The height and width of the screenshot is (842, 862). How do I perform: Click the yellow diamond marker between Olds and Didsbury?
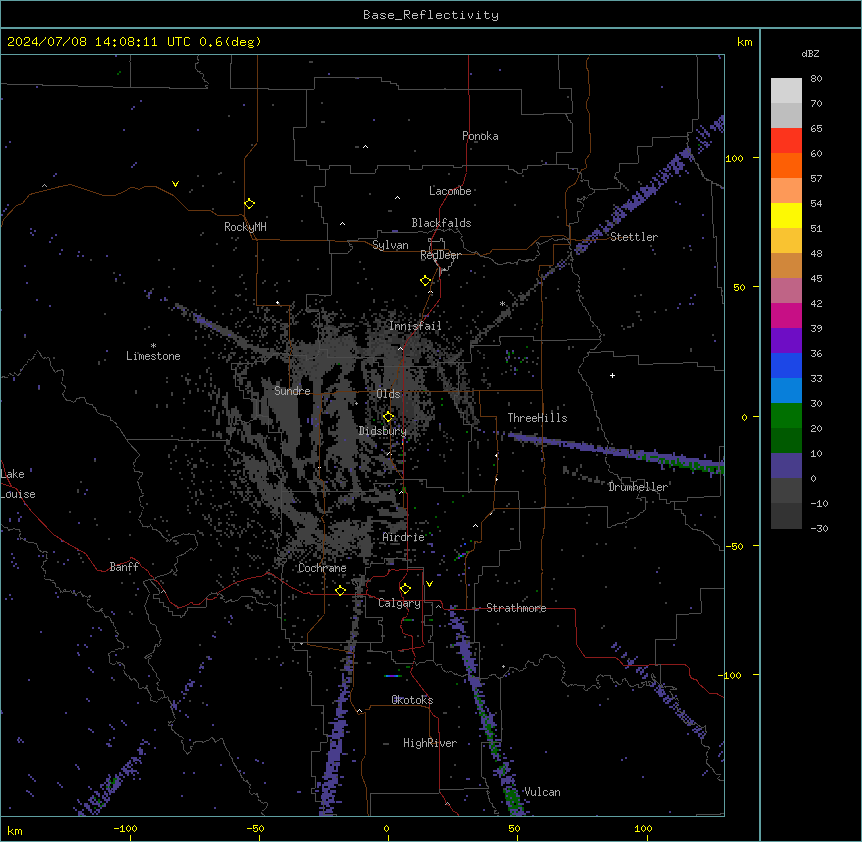tap(388, 417)
